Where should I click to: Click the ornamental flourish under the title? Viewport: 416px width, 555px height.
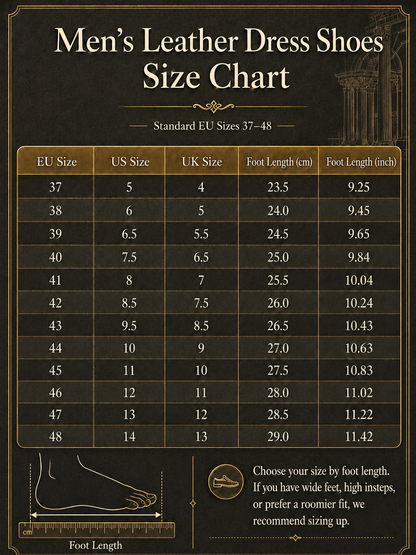(x=213, y=106)
